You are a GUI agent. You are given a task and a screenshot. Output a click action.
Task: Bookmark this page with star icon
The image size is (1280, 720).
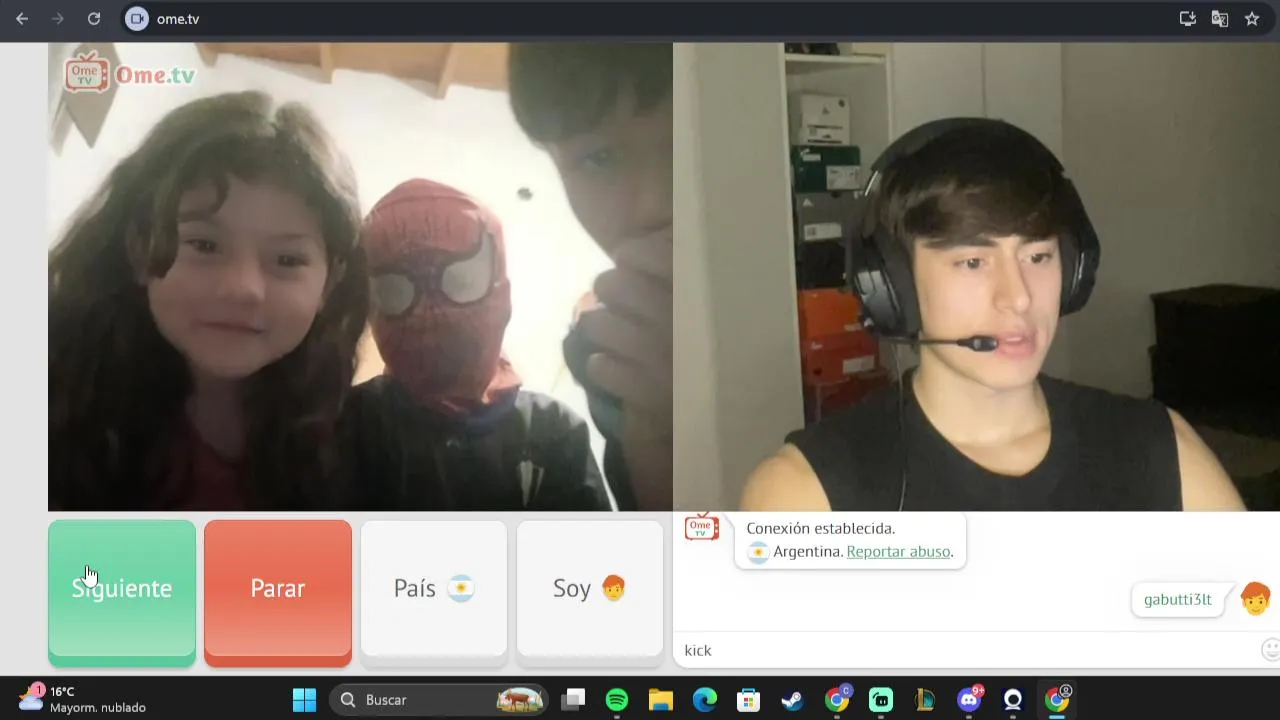click(1252, 18)
